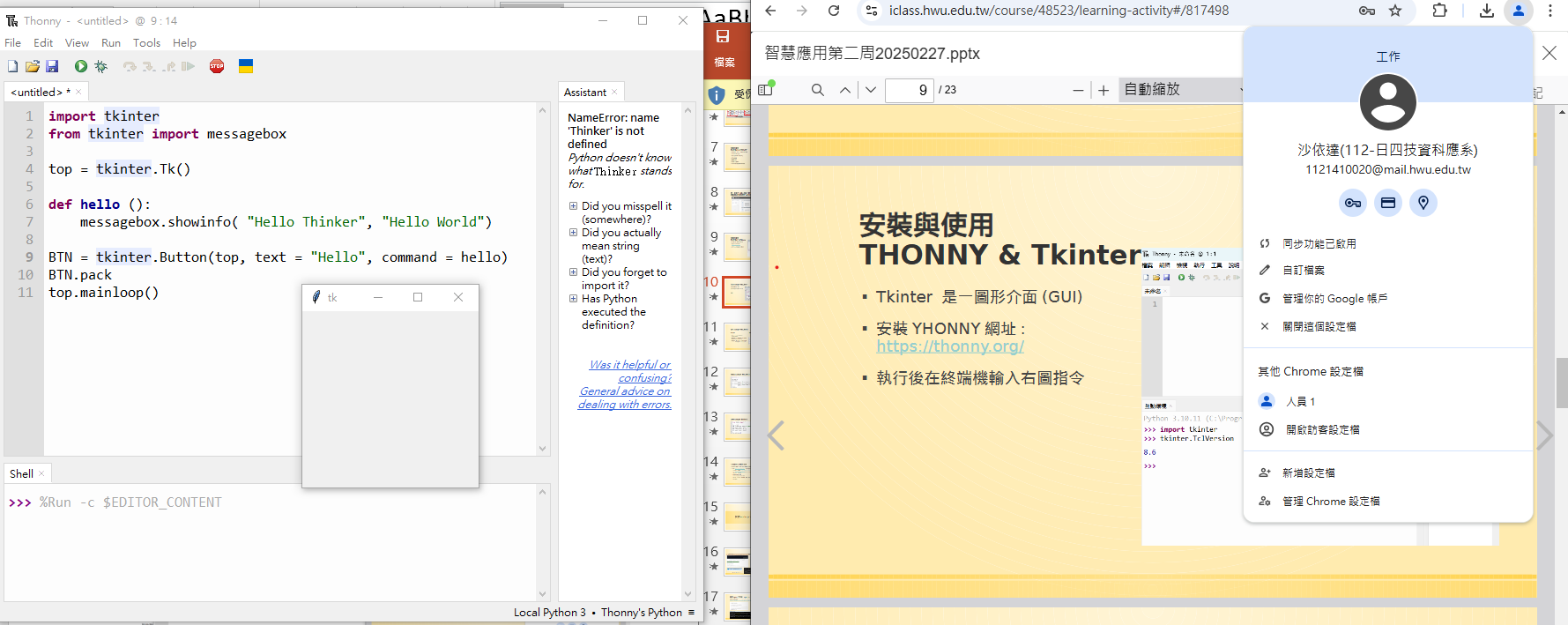This screenshot has height=625, width=1568.
Task: Open the Run menu in Thonny
Action: pos(111,43)
